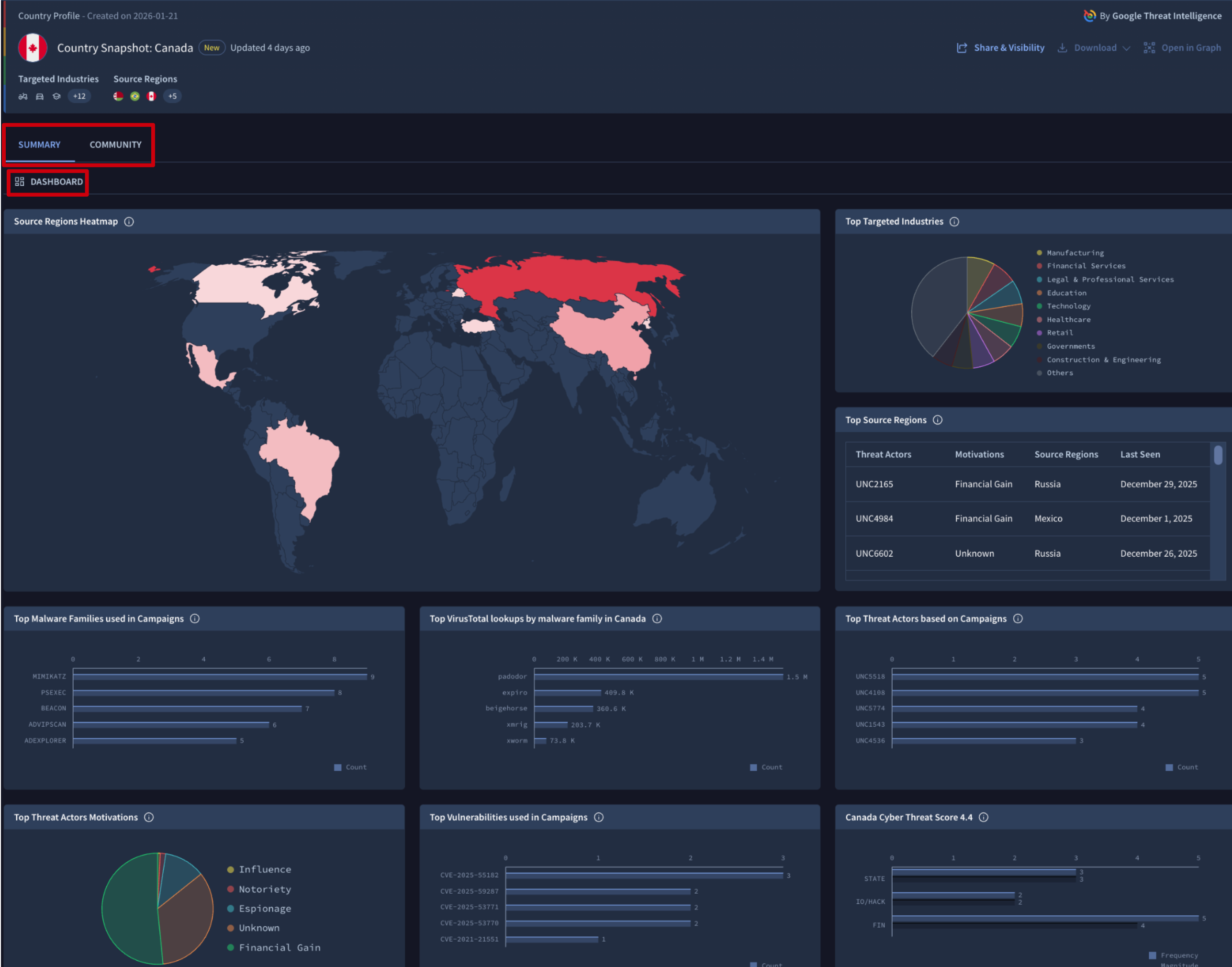Toggle Count legend in Top Malware Families chart
1232x967 pixels.
(350, 767)
